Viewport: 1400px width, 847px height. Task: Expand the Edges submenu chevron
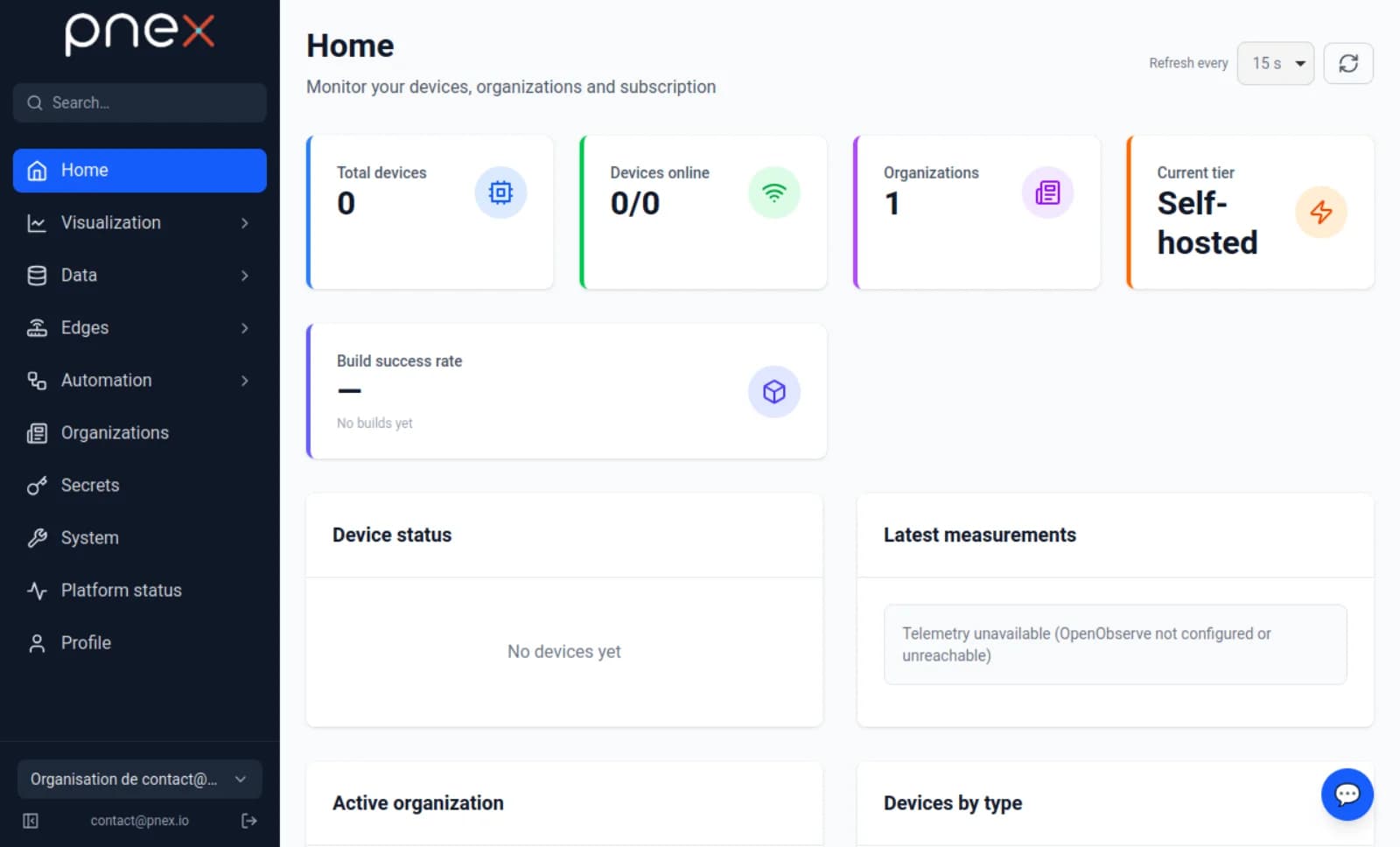(245, 328)
